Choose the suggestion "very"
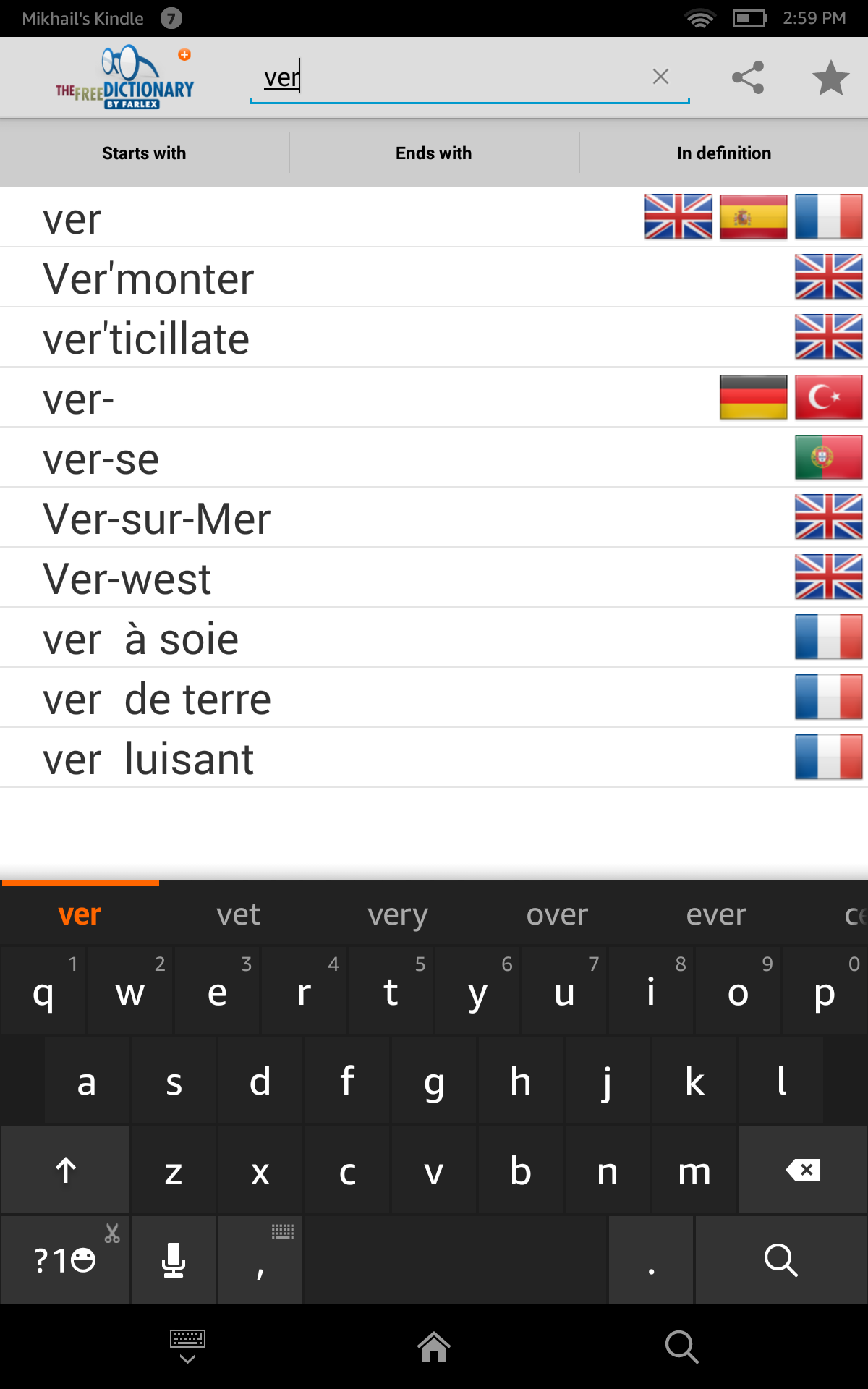The height and width of the screenshot is (1389, 868). click(397, 914)
